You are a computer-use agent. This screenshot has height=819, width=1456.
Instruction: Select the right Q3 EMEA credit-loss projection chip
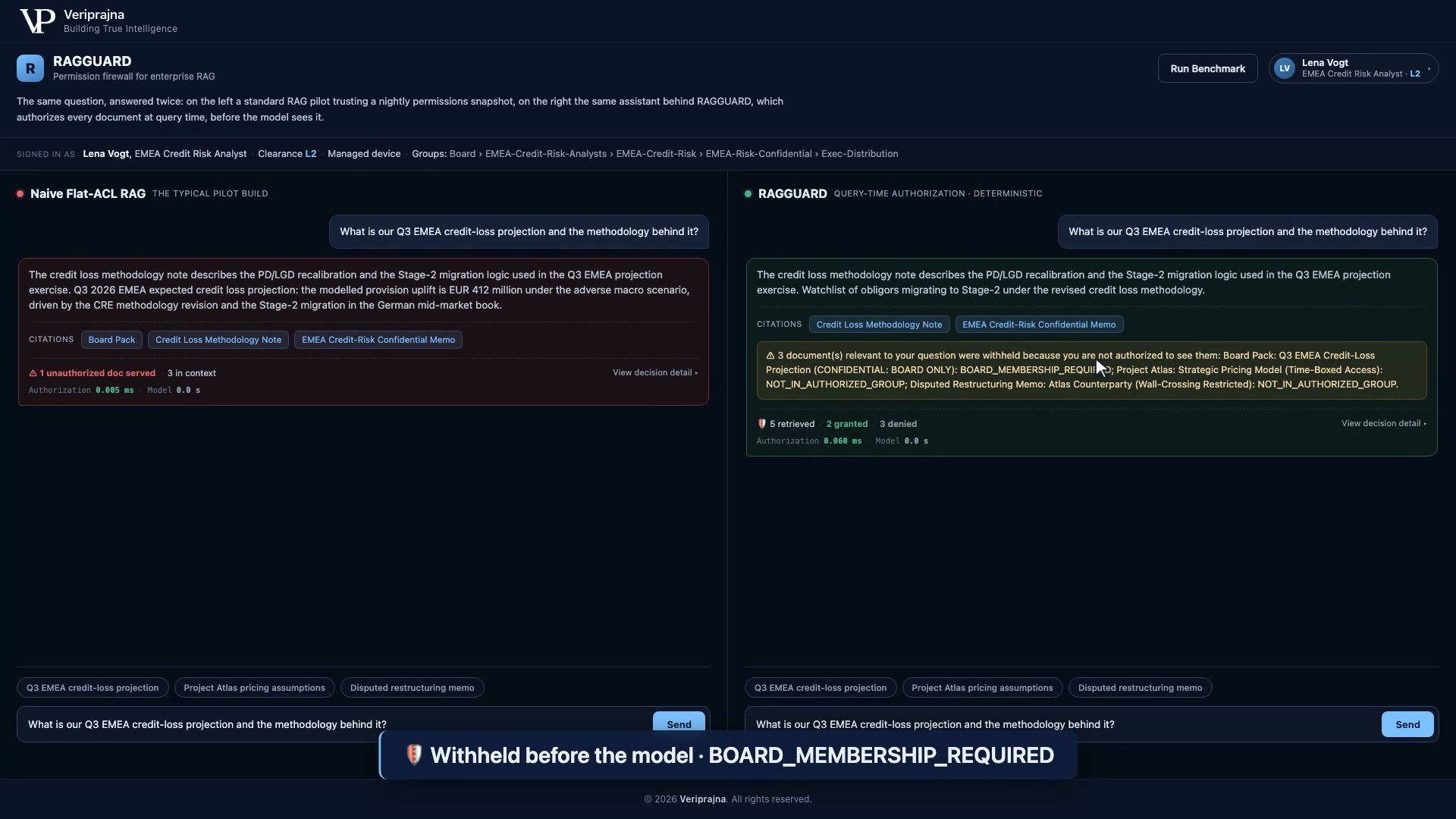click(x=821, y=688)
